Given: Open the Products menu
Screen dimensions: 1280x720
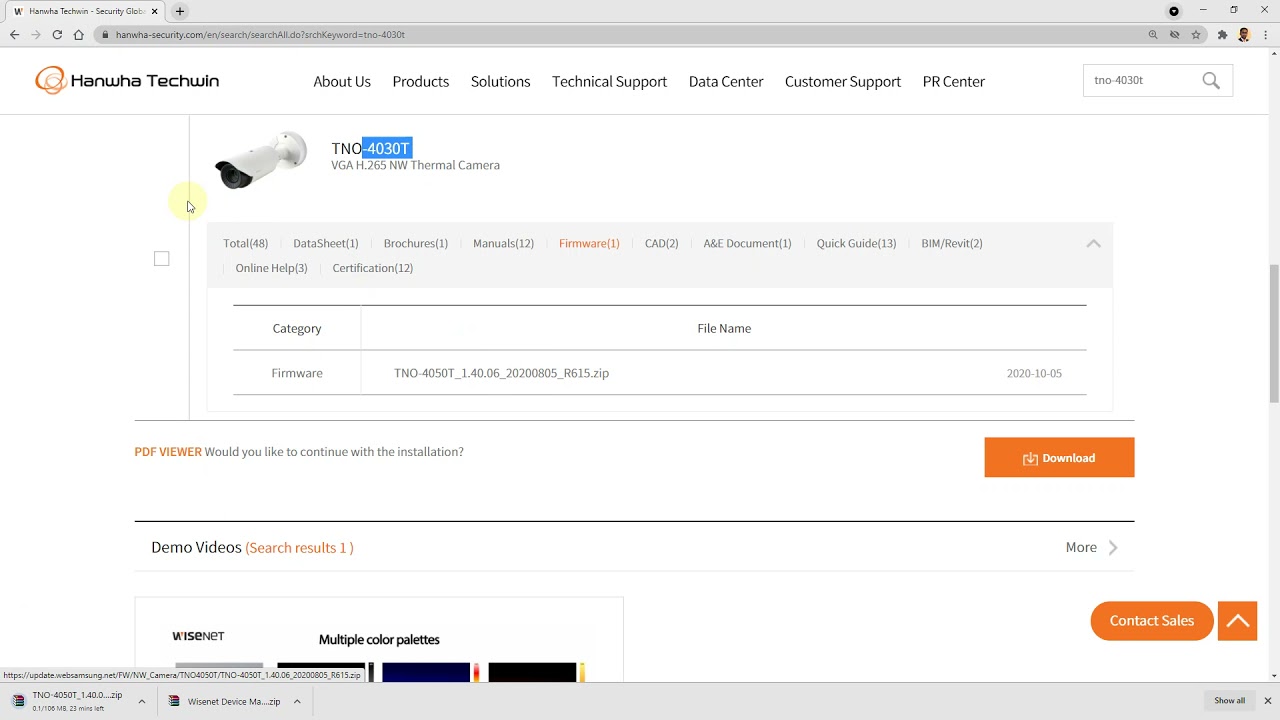Looking at the screenshot, I should click(x=420, y=81).
